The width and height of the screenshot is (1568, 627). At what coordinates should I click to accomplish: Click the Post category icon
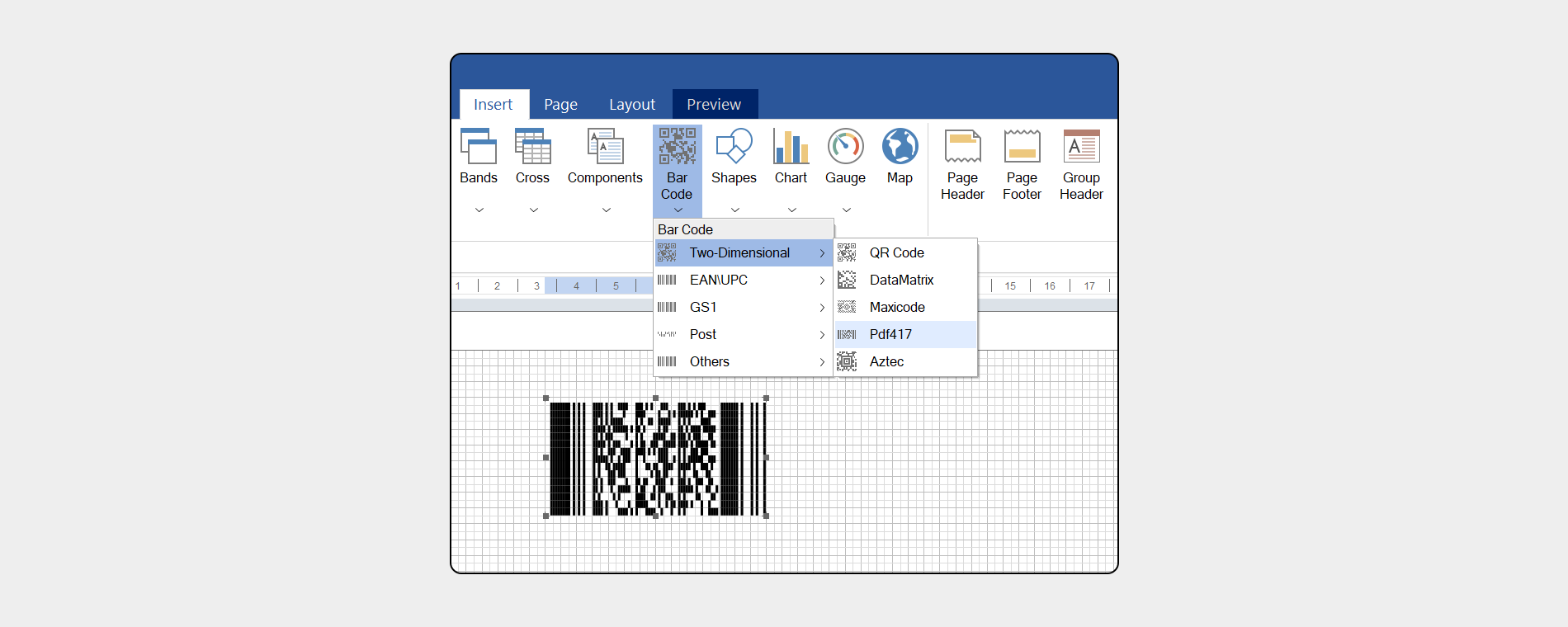point(667,334)
